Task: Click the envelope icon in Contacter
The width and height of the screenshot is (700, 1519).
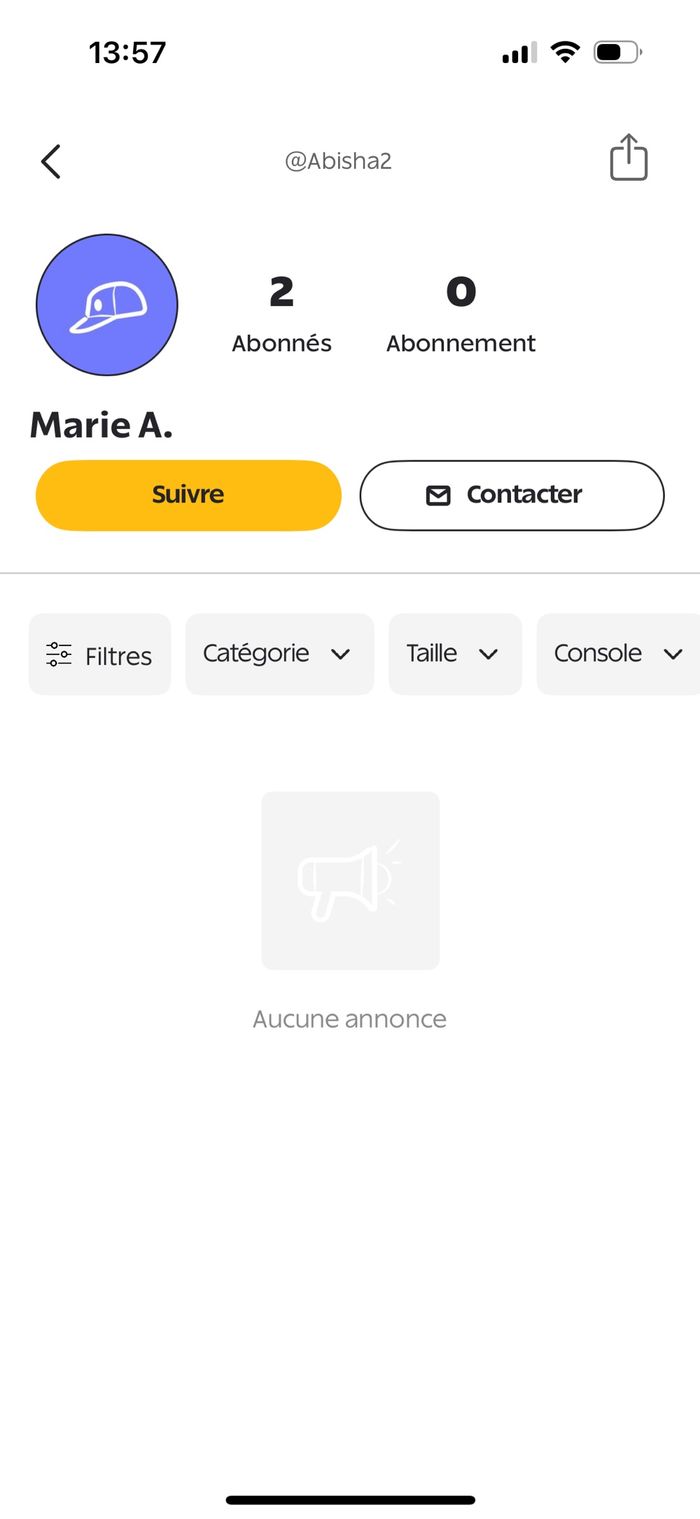Action: pos(438,495)
